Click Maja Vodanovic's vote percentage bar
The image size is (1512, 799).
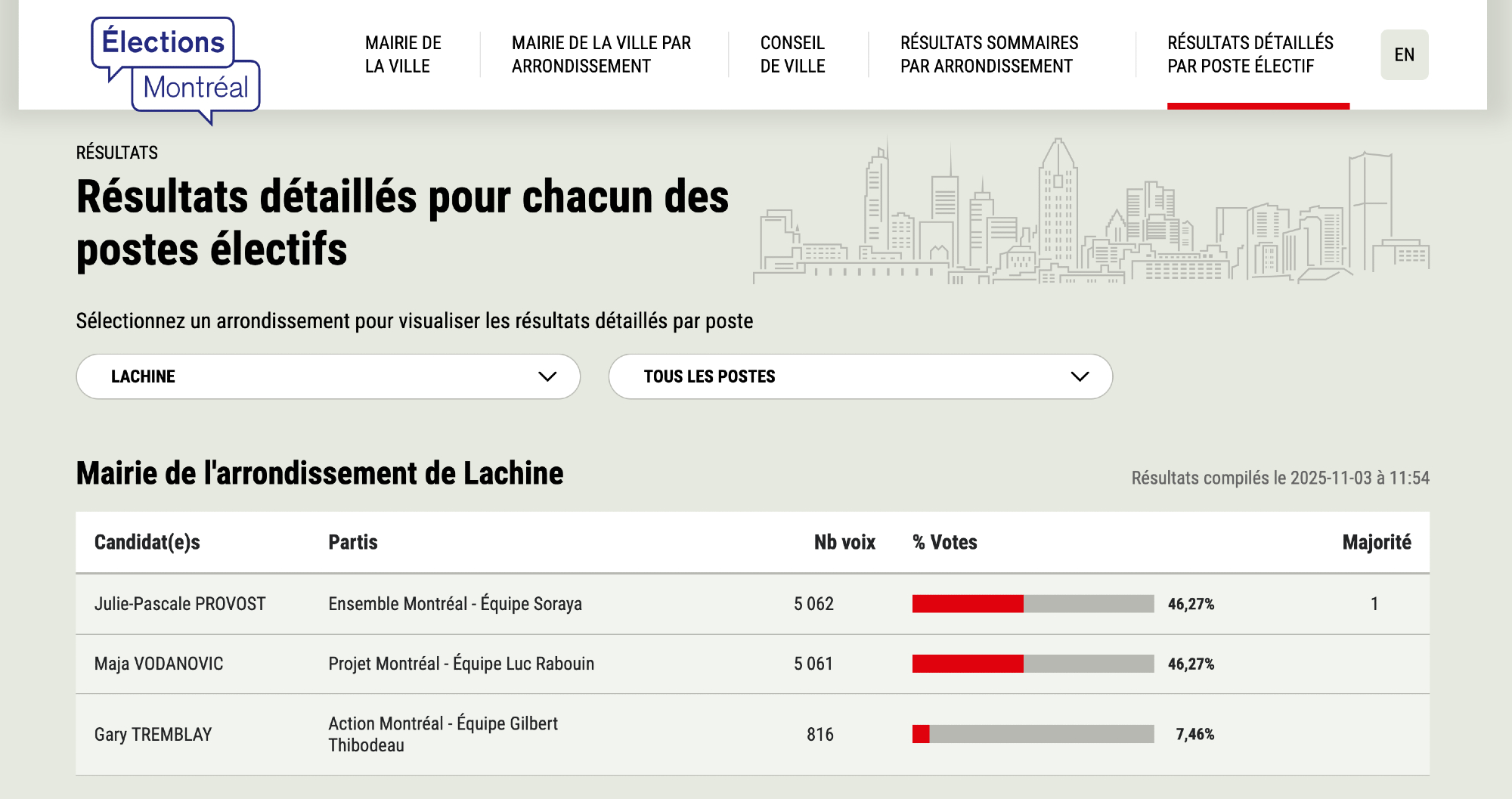coord(1033,664)
